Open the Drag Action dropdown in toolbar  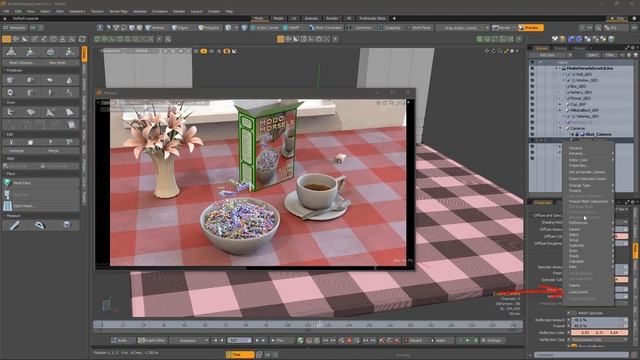click(x=463, y=28)
